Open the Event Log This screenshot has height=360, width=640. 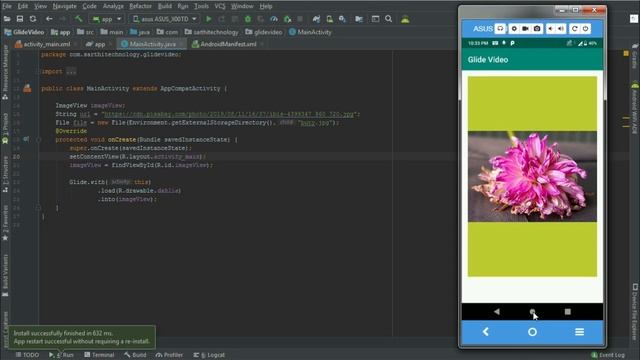click(x=608, y=355)
